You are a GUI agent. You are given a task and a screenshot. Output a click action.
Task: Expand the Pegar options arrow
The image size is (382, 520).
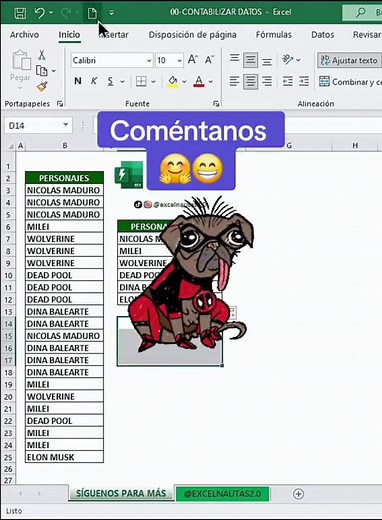(20, 88)
